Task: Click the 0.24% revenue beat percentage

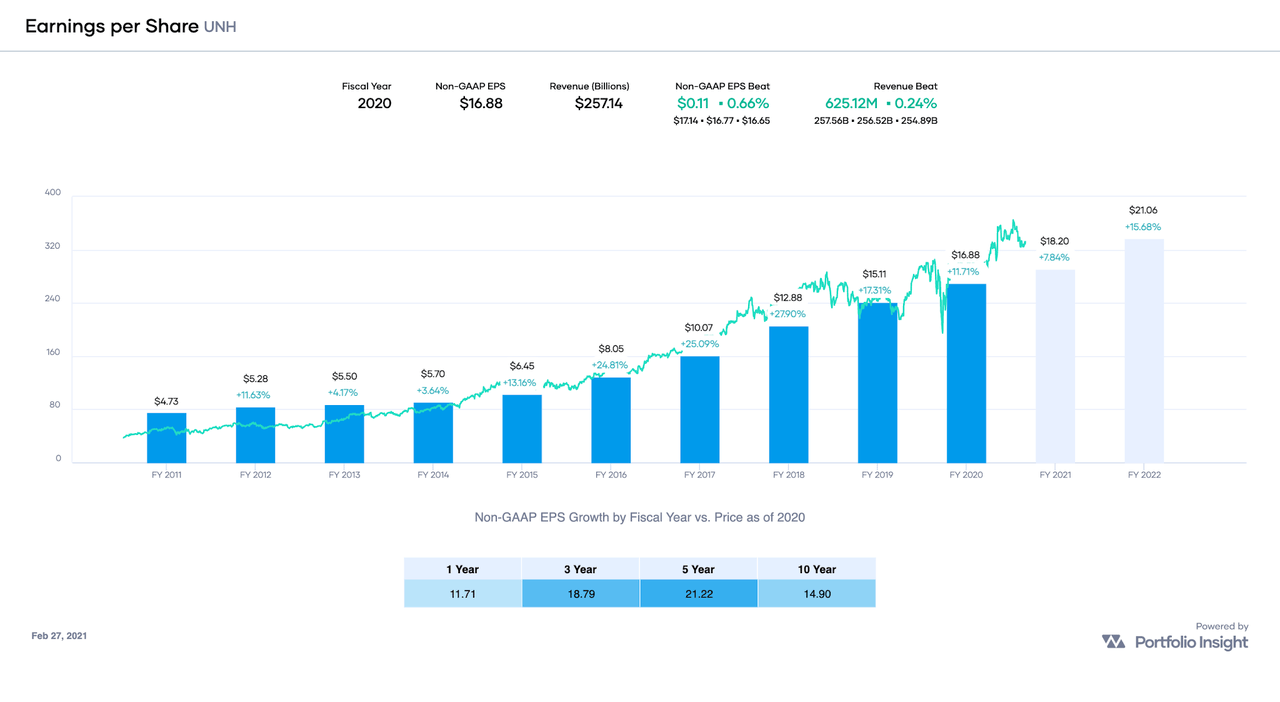Action: coord(916,103)
